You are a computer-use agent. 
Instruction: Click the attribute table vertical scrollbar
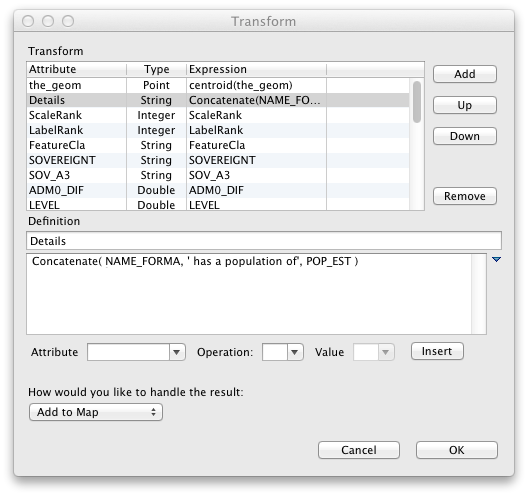[x=417, y=144]
